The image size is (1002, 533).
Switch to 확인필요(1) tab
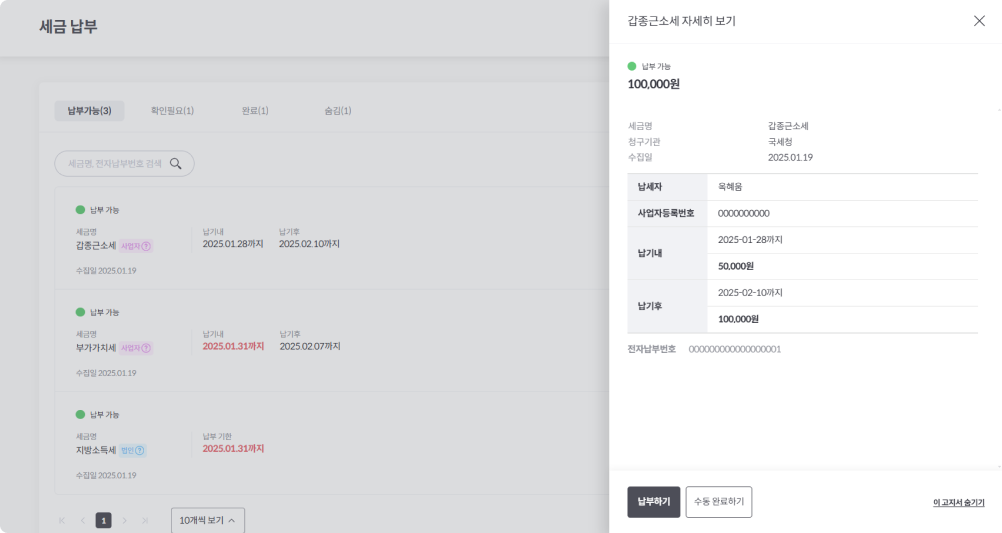(172, 111)
